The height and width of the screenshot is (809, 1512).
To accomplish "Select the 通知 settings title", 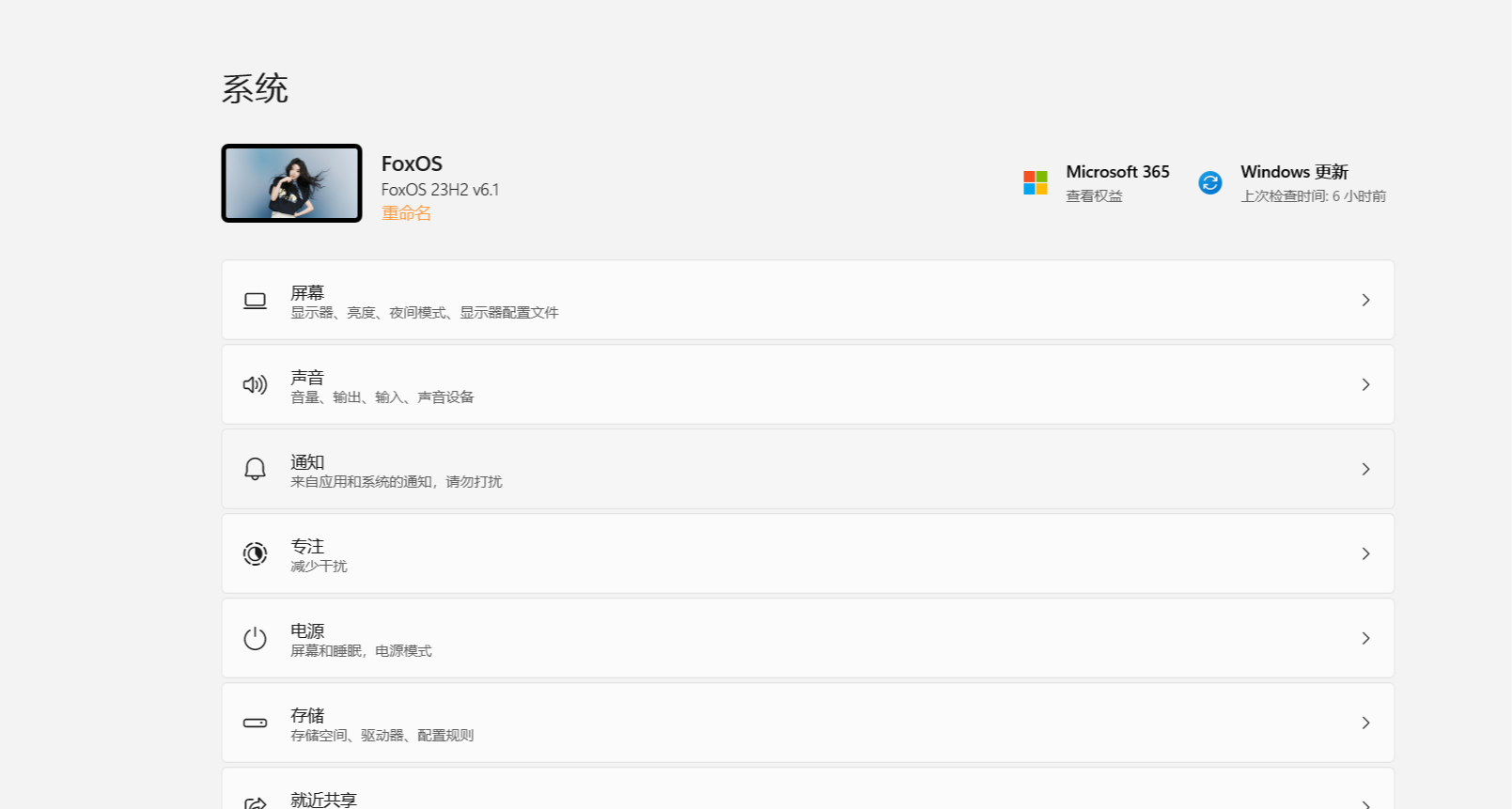I will (x=307, y=461).
